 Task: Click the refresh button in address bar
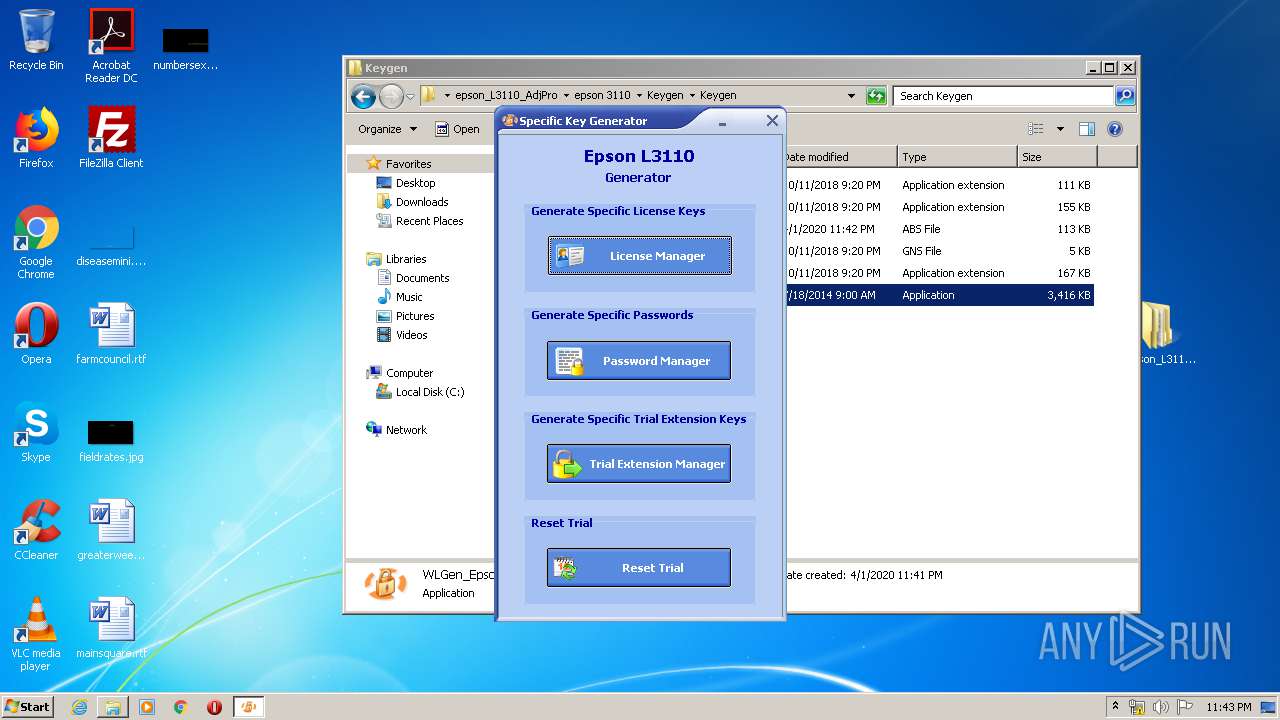(x=876, y=96)
